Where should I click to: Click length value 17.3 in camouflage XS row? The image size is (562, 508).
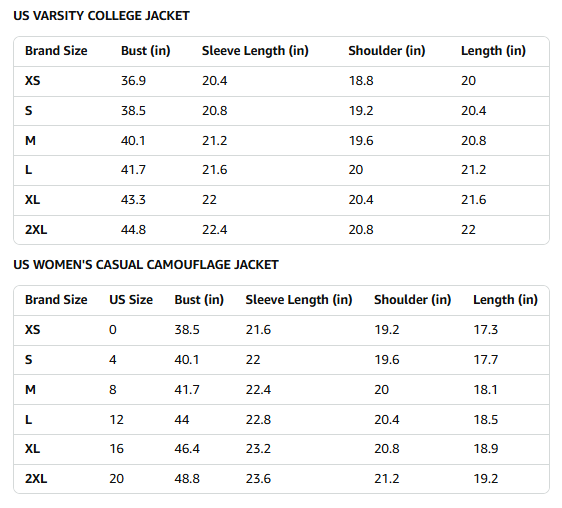click(486, 329)
